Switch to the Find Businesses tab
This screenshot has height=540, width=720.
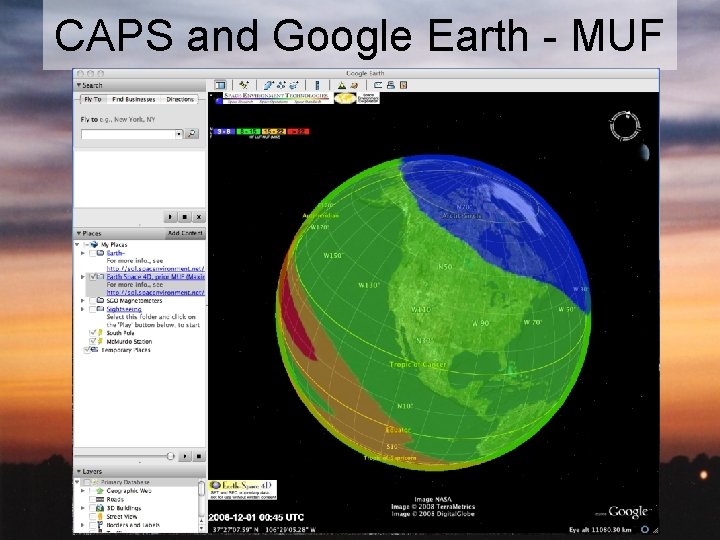(x=134, y=99)
